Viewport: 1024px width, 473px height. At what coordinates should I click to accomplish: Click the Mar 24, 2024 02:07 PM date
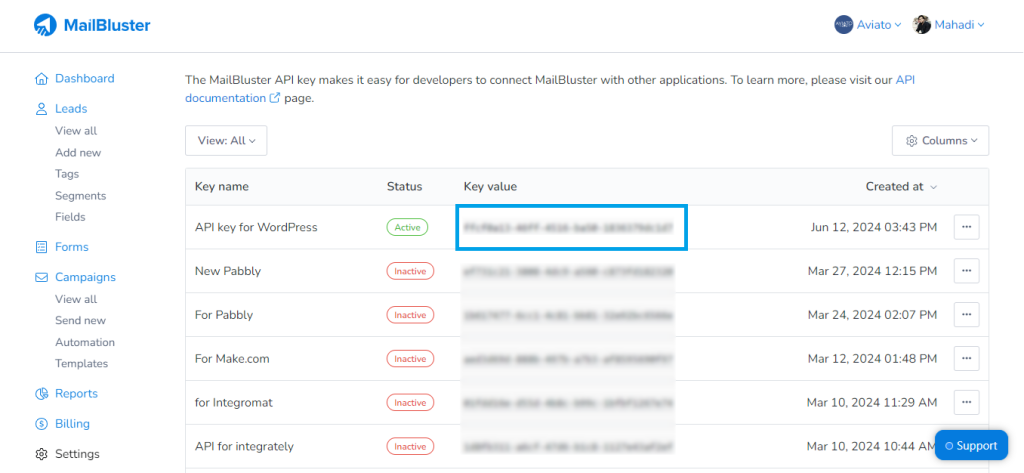(872, 315)
